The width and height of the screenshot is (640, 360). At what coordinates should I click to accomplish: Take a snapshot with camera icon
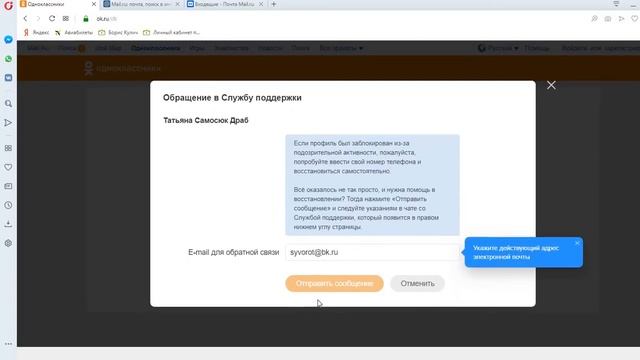coord(608,19)
